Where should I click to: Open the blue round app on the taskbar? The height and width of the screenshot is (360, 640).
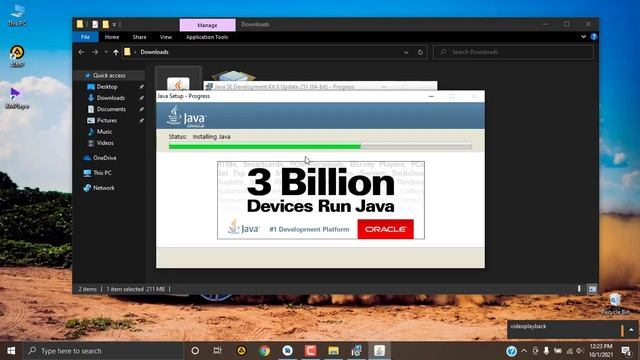tap(287, 351)
